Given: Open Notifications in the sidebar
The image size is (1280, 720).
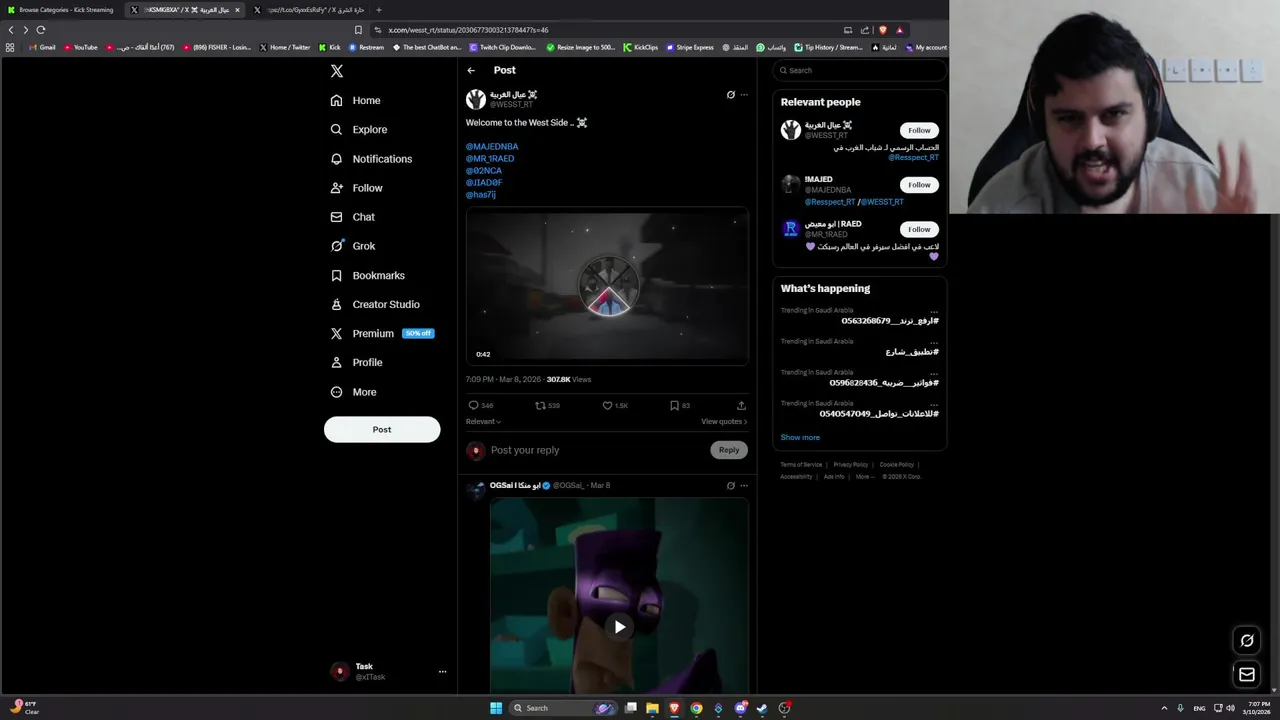Looking at the screenshot, I should (x=371, y=159).
